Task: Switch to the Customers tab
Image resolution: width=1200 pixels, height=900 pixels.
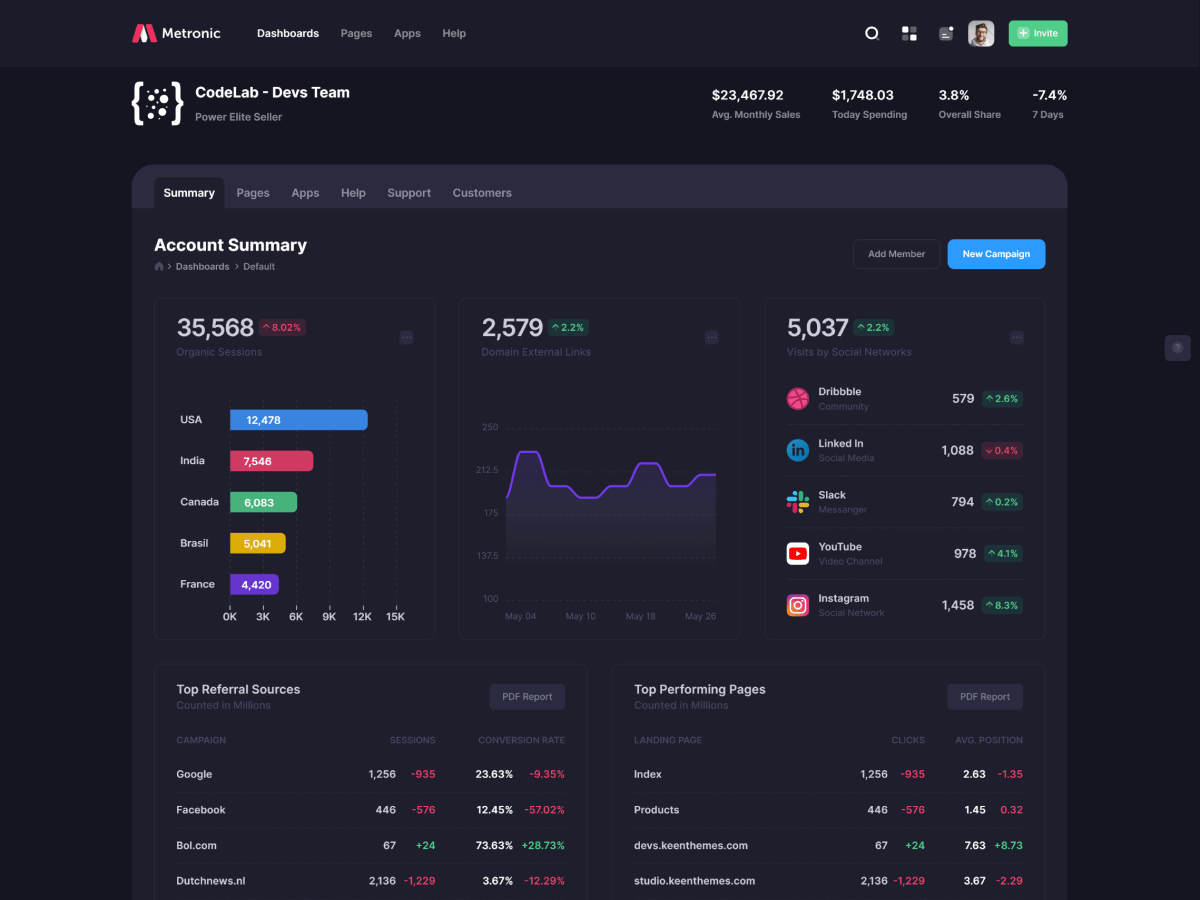Action: click(481, 193)
